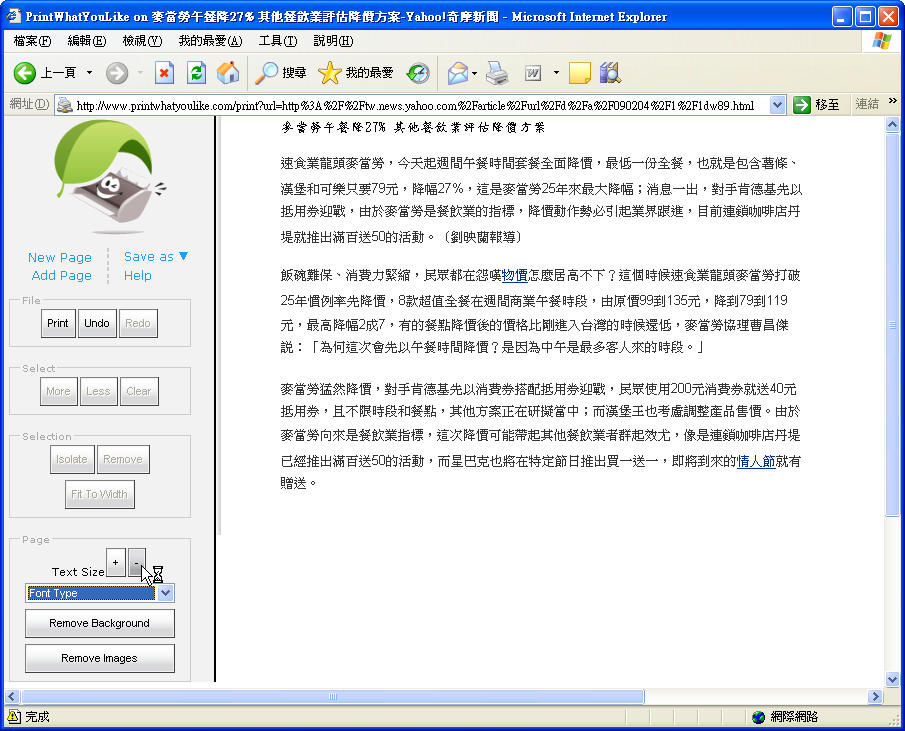Click the Less select button
Screen dimensions: 905x731
(98, 391)
